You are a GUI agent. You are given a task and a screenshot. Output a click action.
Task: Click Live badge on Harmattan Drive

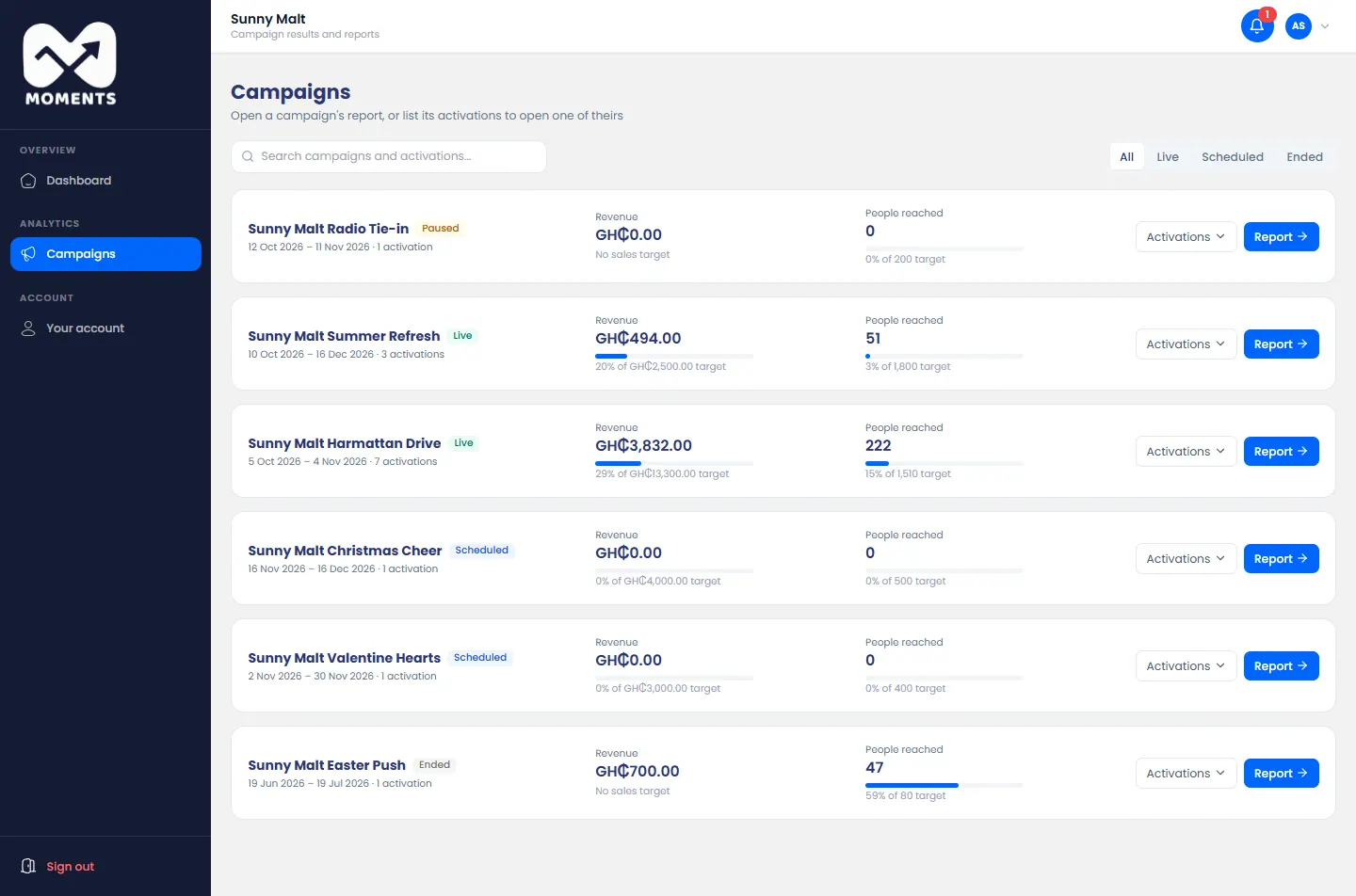463,443
